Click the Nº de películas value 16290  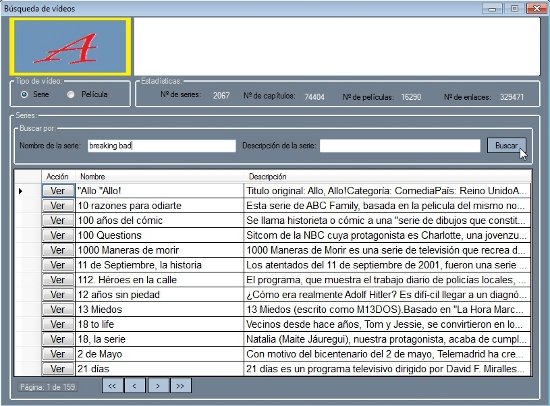(411, 97)
